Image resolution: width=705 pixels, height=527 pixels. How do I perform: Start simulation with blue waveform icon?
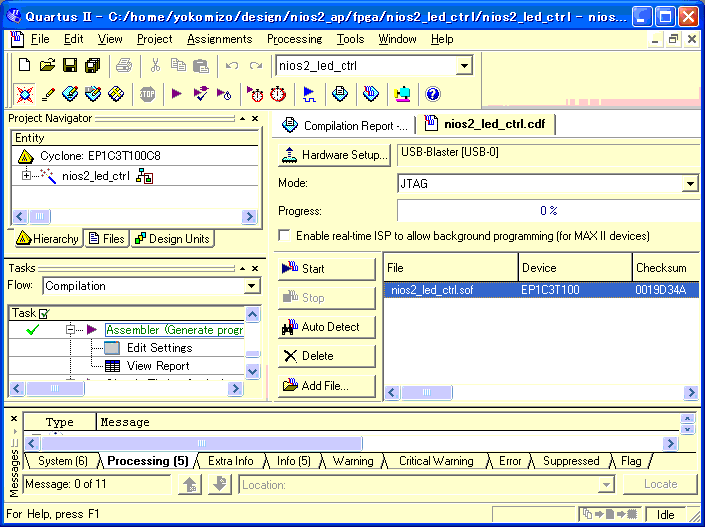click(309, 94)
